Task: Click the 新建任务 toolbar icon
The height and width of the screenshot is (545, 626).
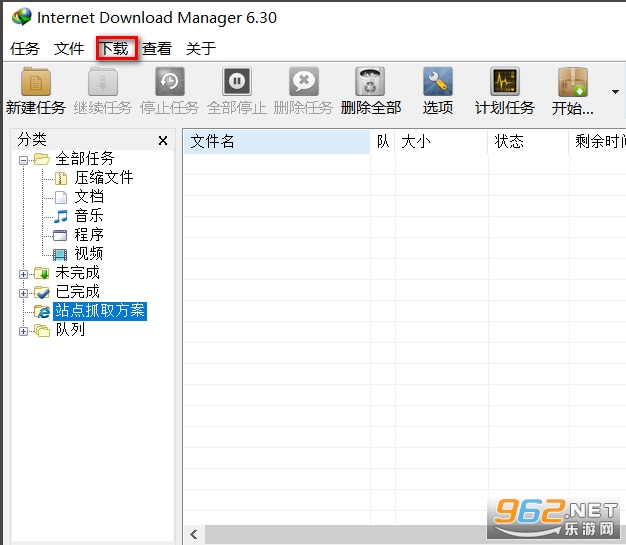Action: tap(36, 82)
